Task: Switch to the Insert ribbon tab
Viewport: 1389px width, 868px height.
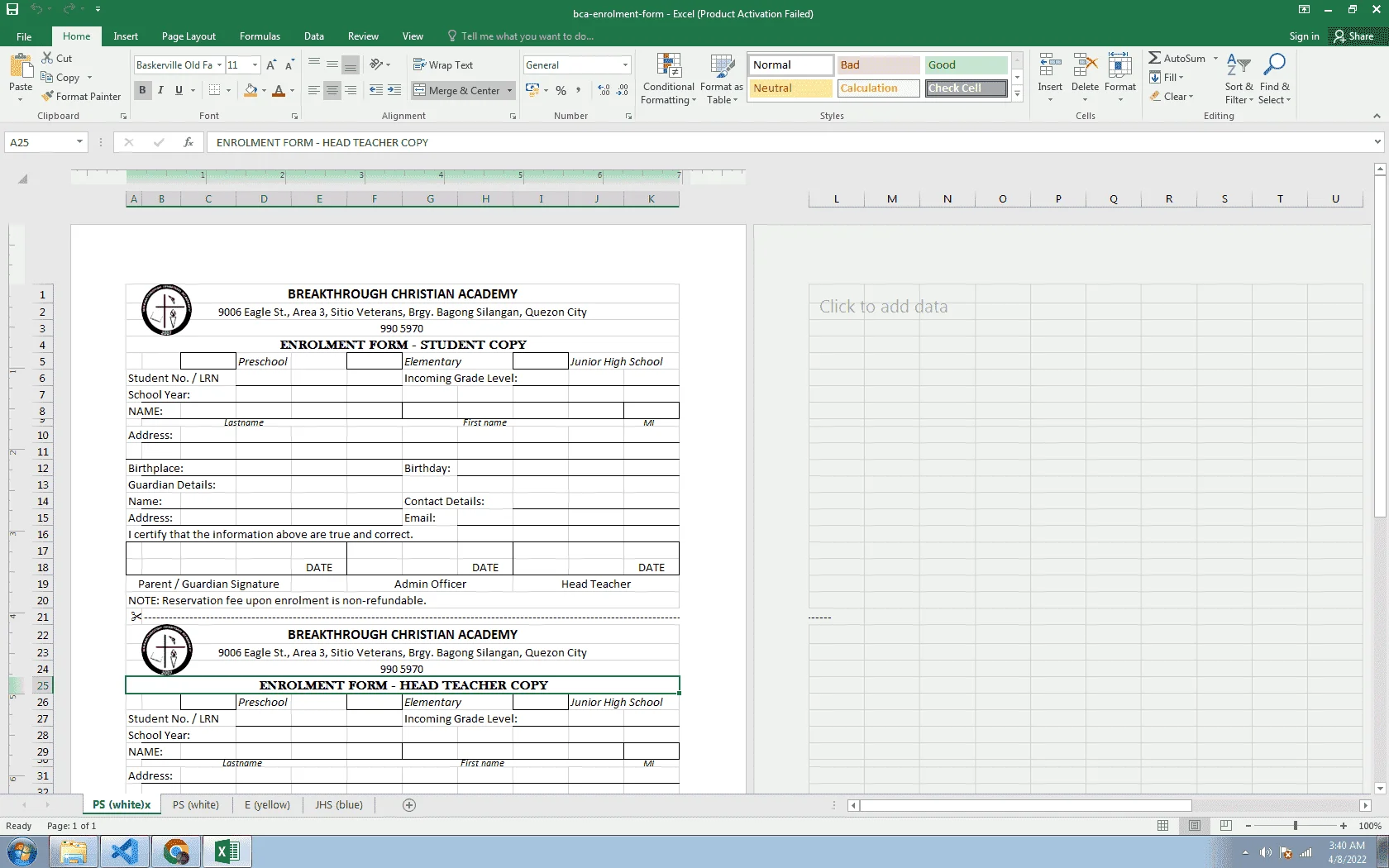Action: point(126,36)
